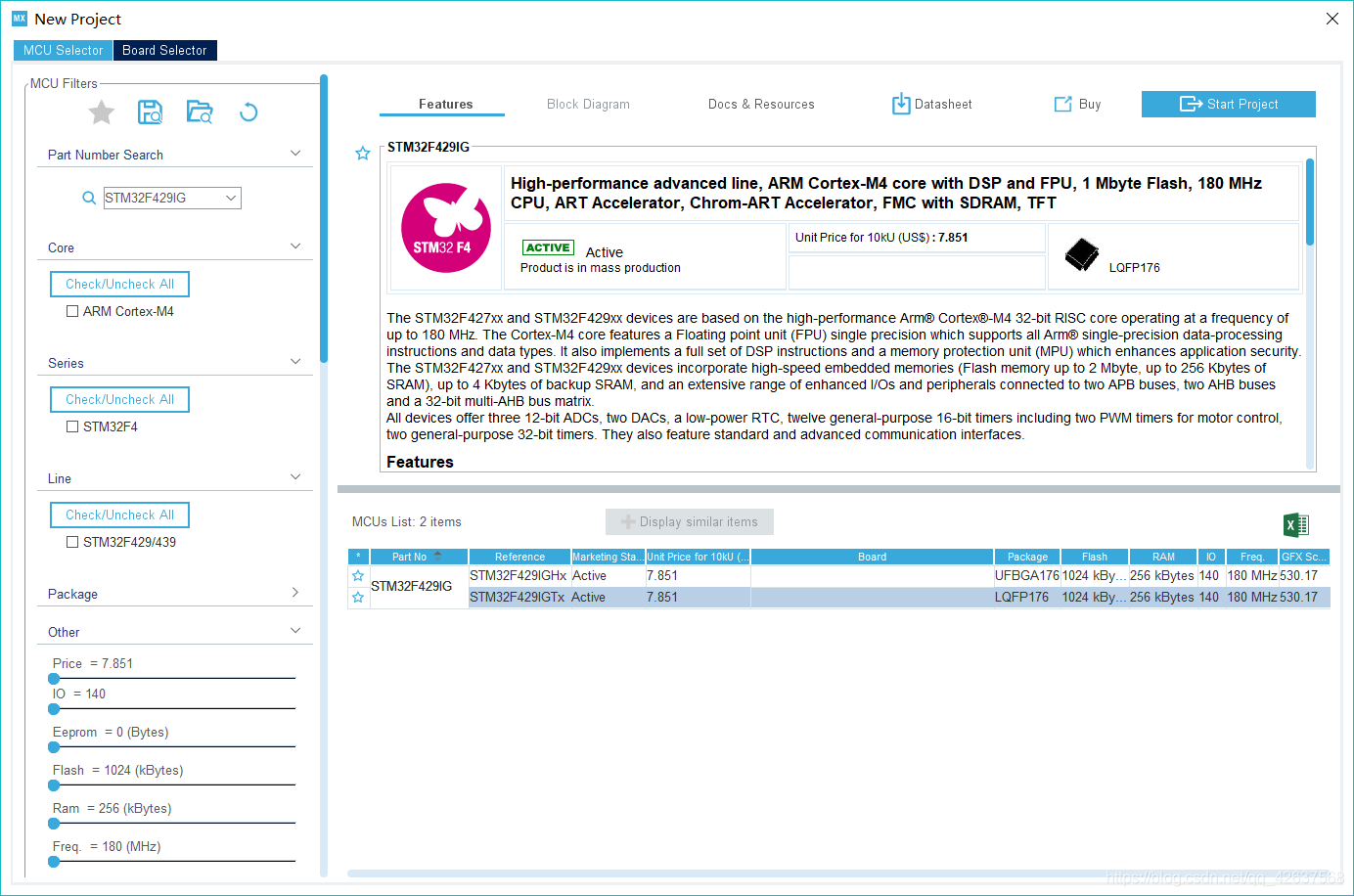Open the part number combo box dropdown
The height and width of the screenshot is (896, 1354).
click(231, 198)
